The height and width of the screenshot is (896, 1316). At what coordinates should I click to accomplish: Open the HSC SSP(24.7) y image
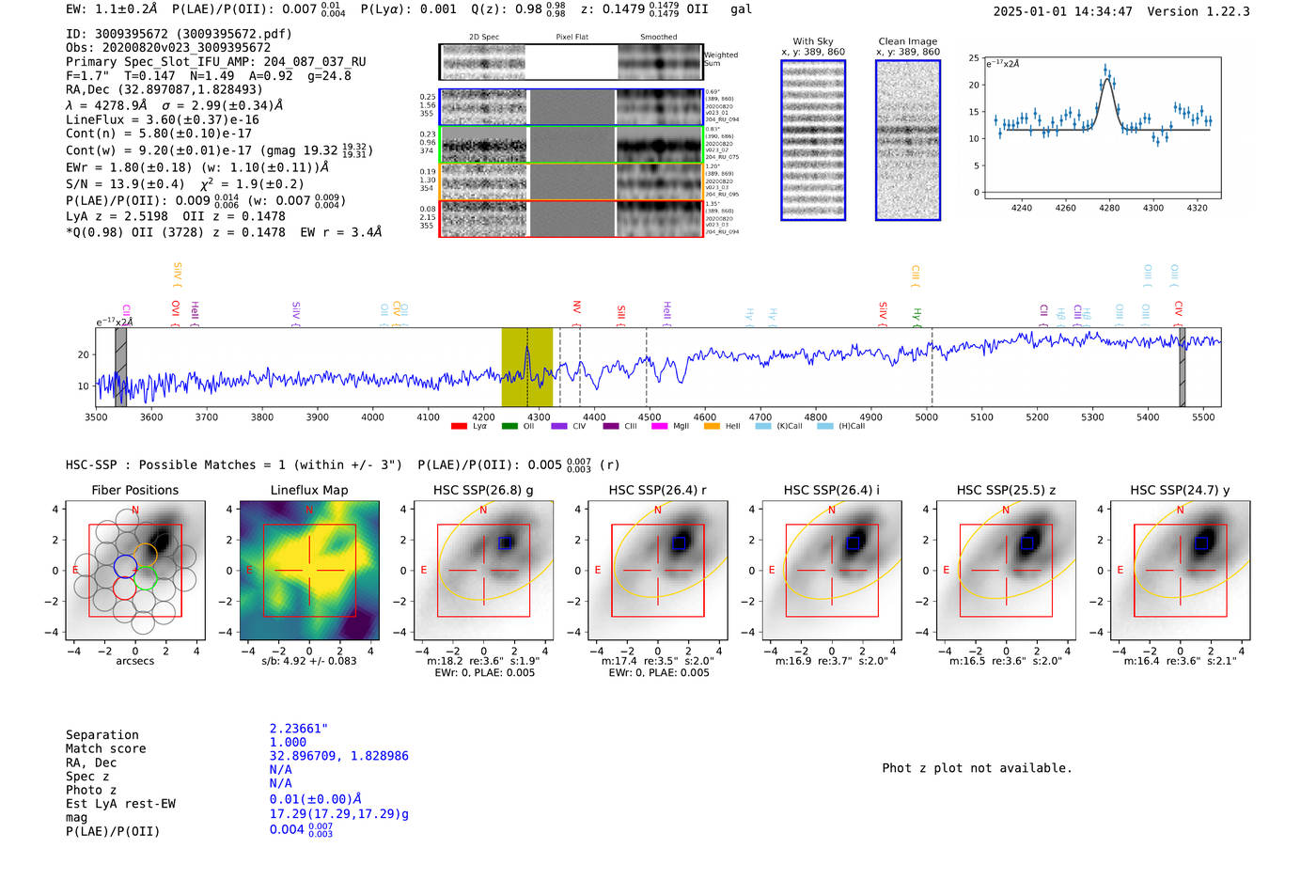pos(1181,571)
